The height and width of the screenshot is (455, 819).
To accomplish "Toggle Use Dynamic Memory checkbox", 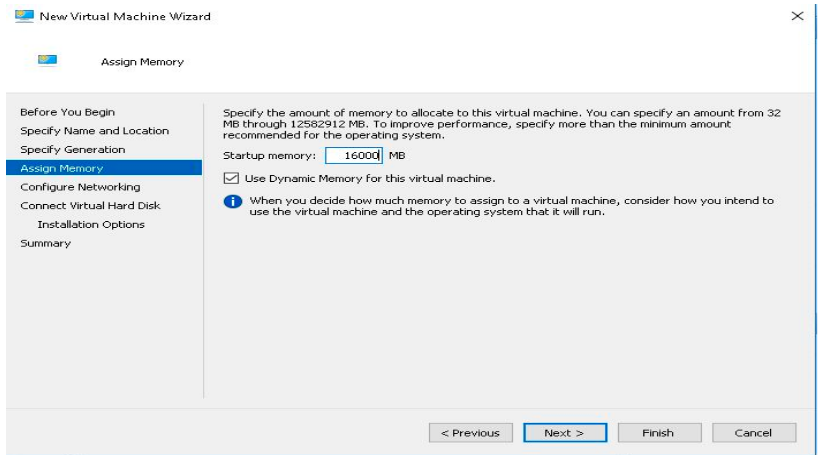I will tap(232, 178).
